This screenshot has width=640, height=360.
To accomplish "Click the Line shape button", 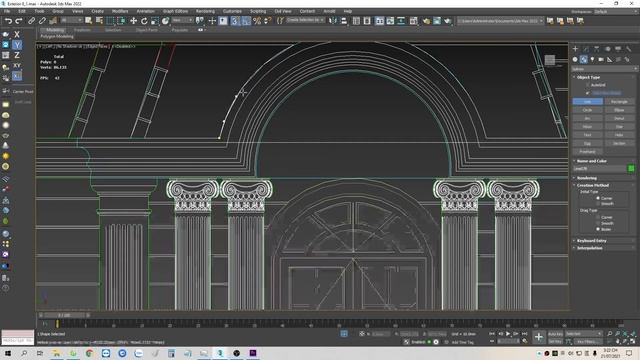I will click(587, 102).
